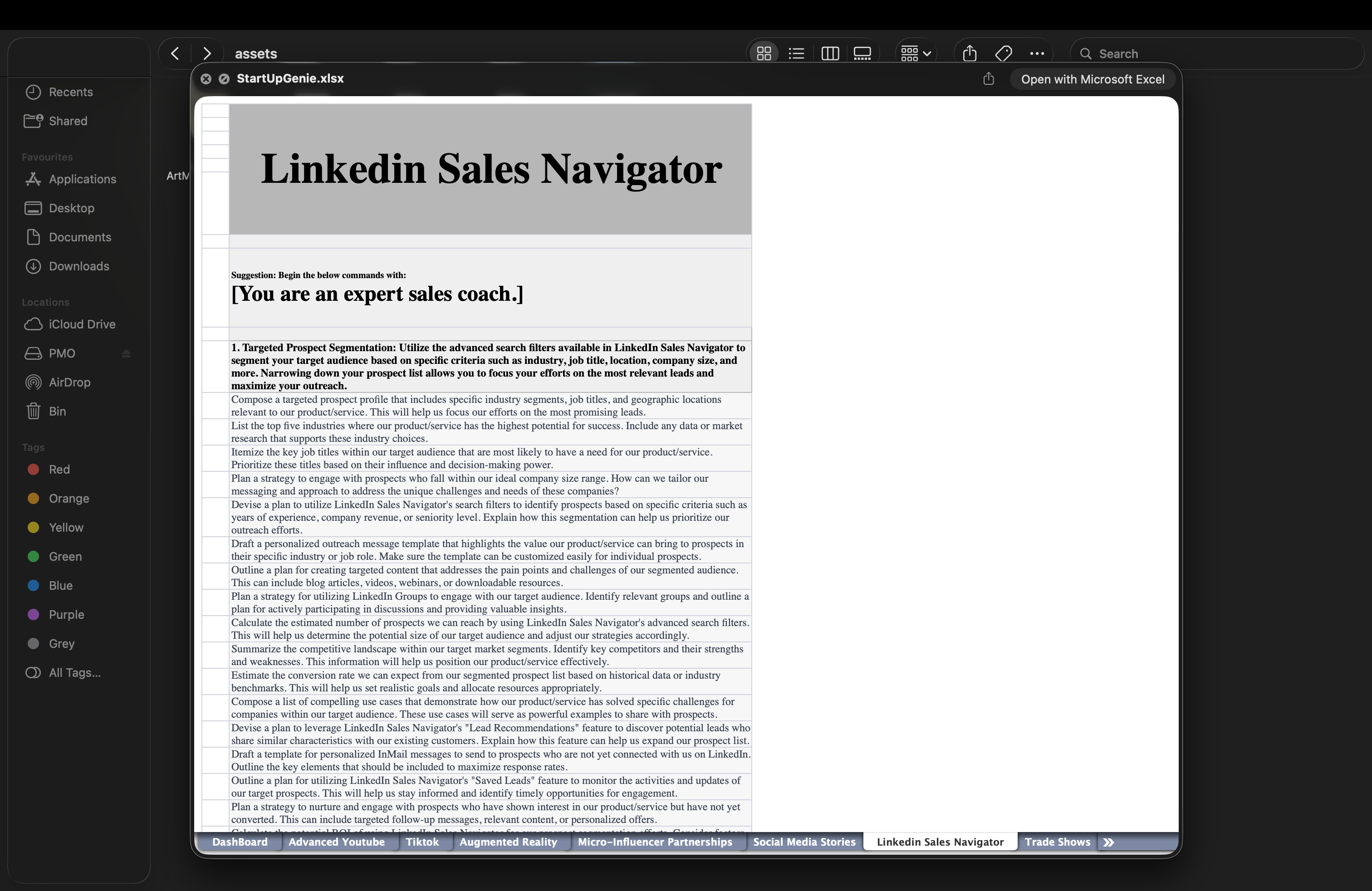
Task: Click the 'Calculate the estimated number of prospects' row
Action: tap(490, 629)
